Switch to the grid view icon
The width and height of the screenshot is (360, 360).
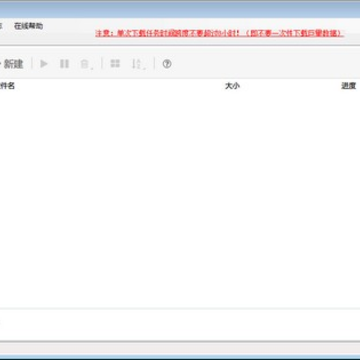[x=115, y=63]
